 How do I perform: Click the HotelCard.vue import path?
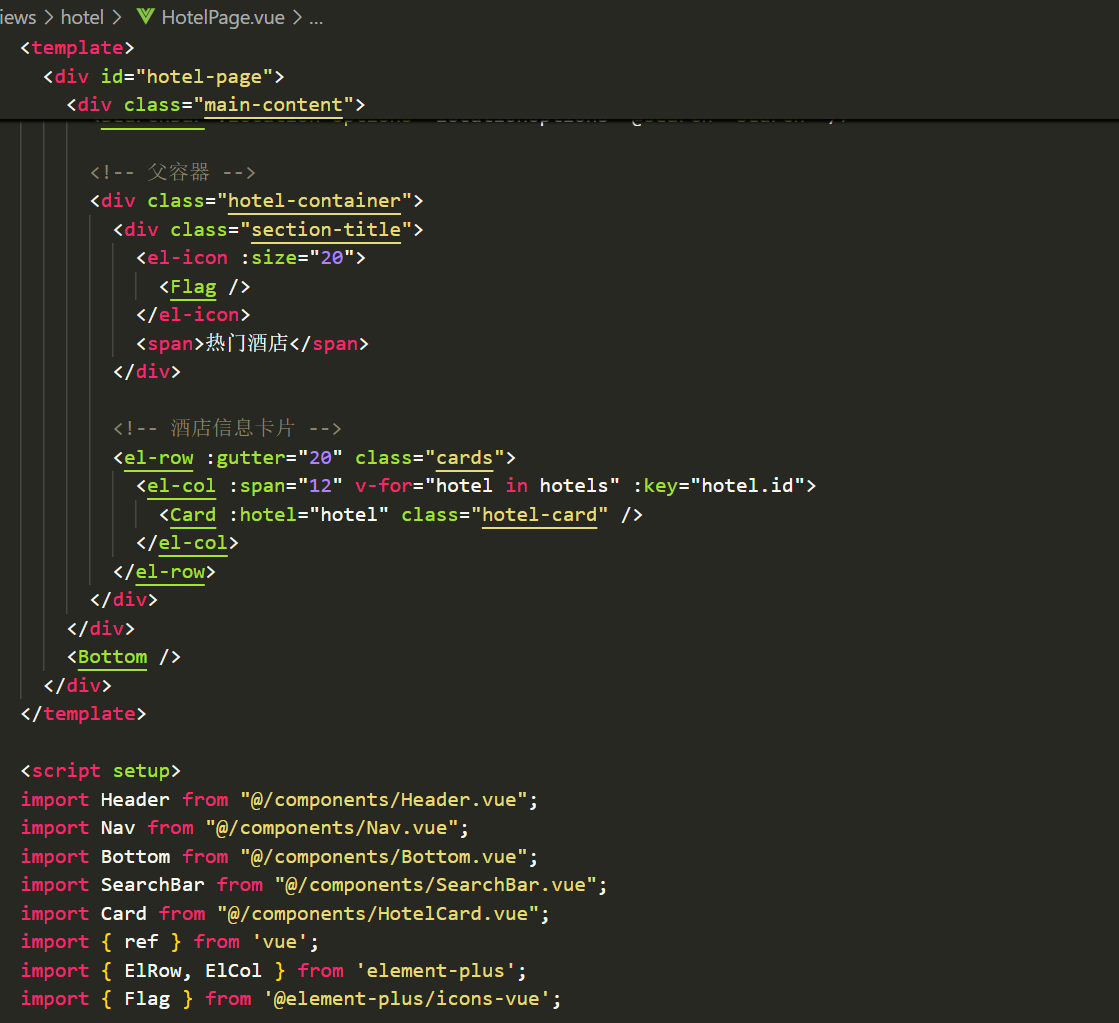tap(378, 914)
